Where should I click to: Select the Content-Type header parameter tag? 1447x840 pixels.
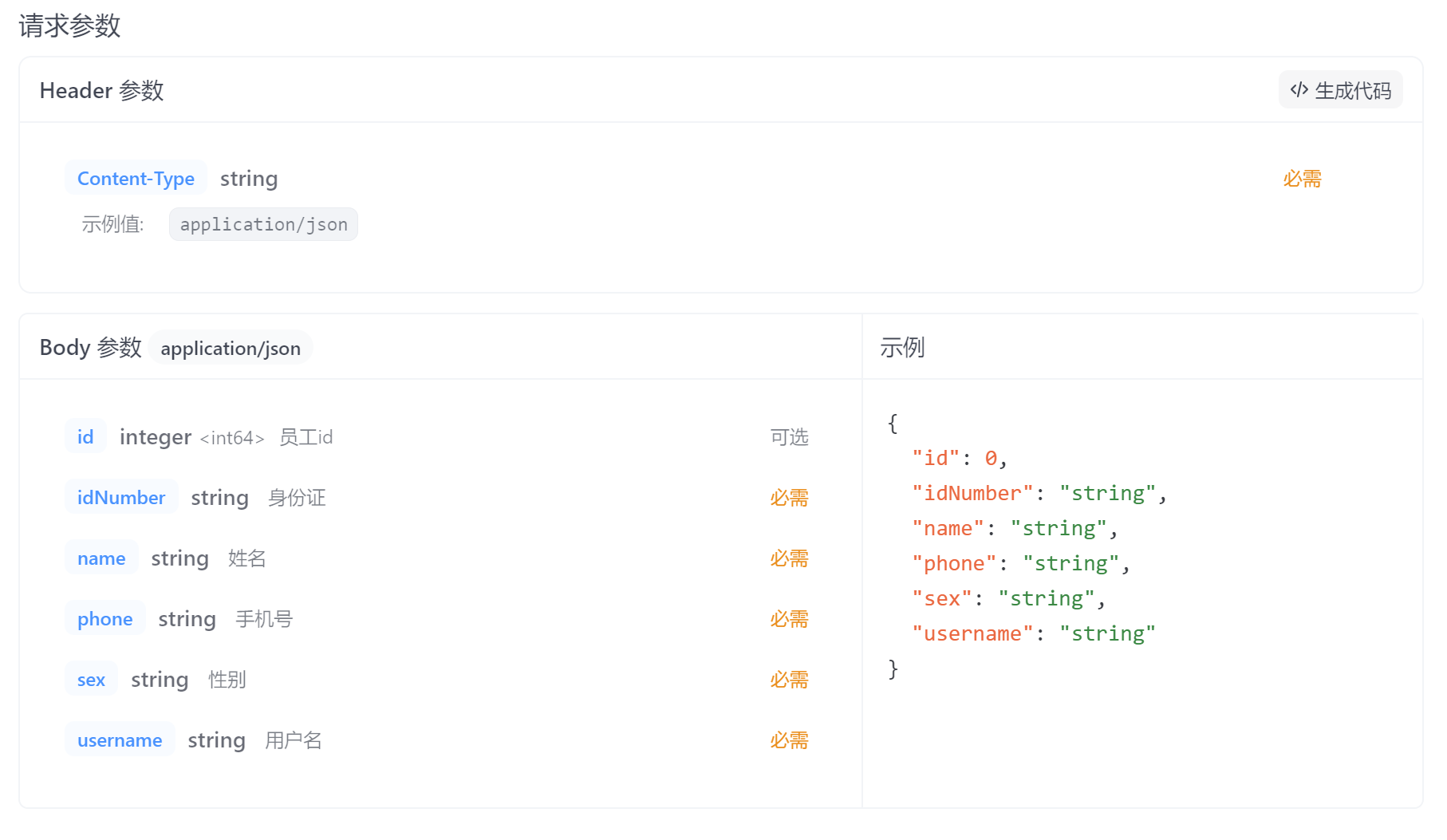pos(136,179)
